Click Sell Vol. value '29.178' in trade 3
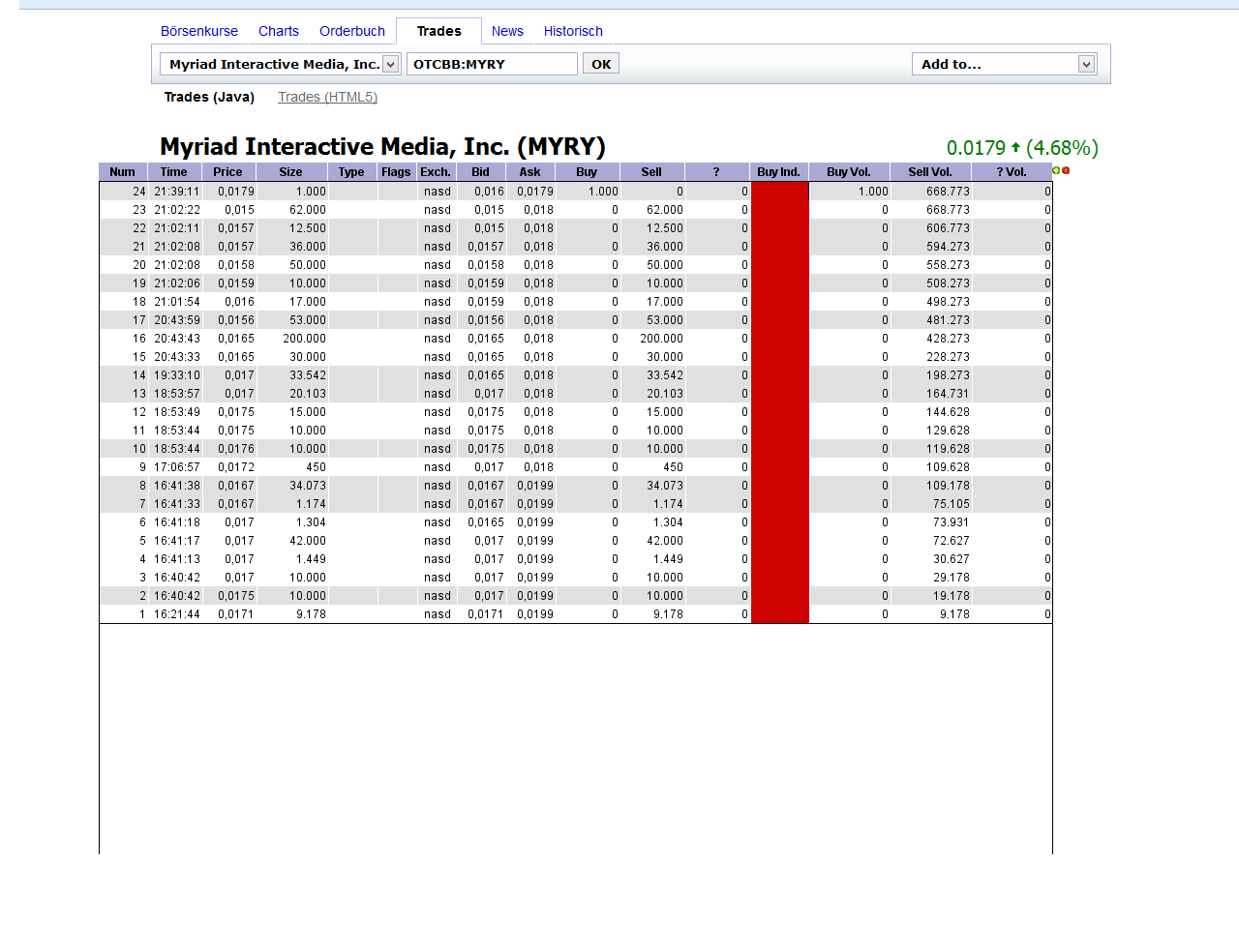The width and height of the screenshot is (1239, 952). tap(952, 578)
